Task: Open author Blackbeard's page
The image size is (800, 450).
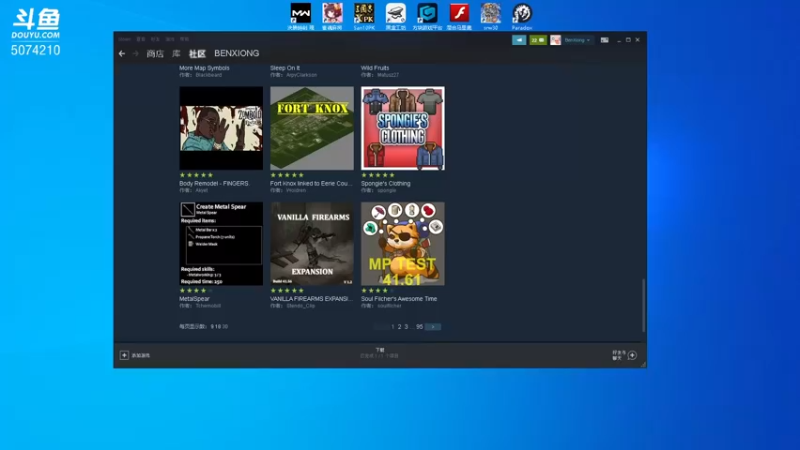Action: point(208,75)
